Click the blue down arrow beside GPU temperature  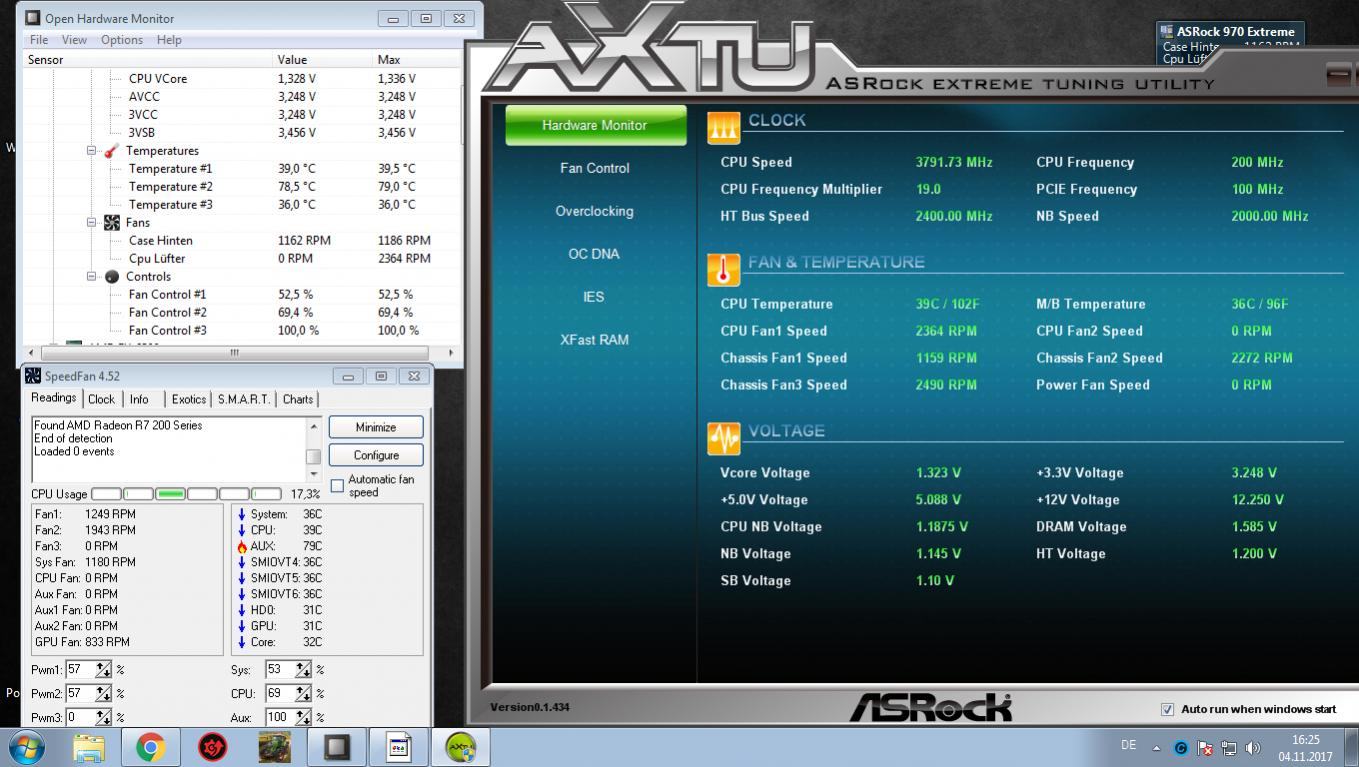point(242,627)
